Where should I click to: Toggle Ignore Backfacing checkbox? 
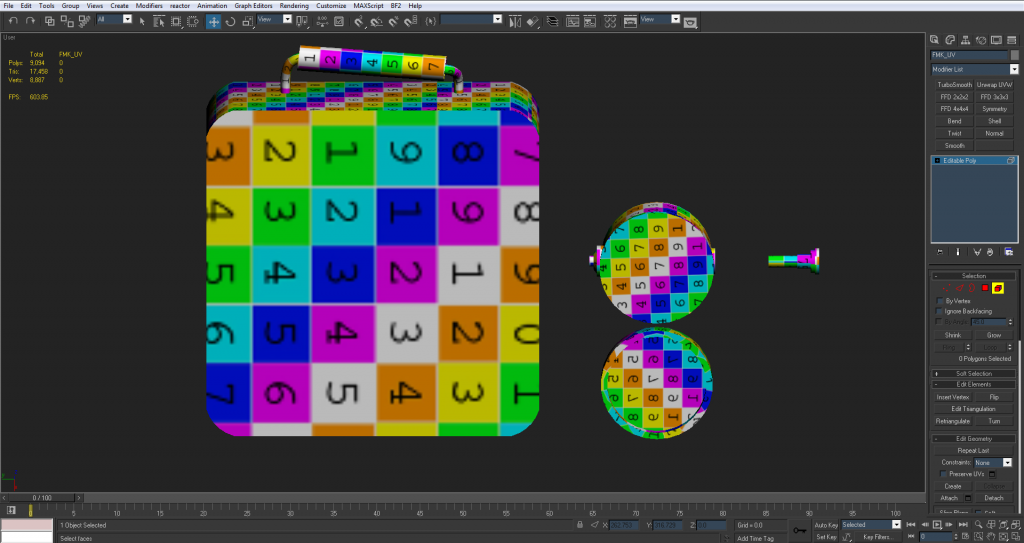939,311
